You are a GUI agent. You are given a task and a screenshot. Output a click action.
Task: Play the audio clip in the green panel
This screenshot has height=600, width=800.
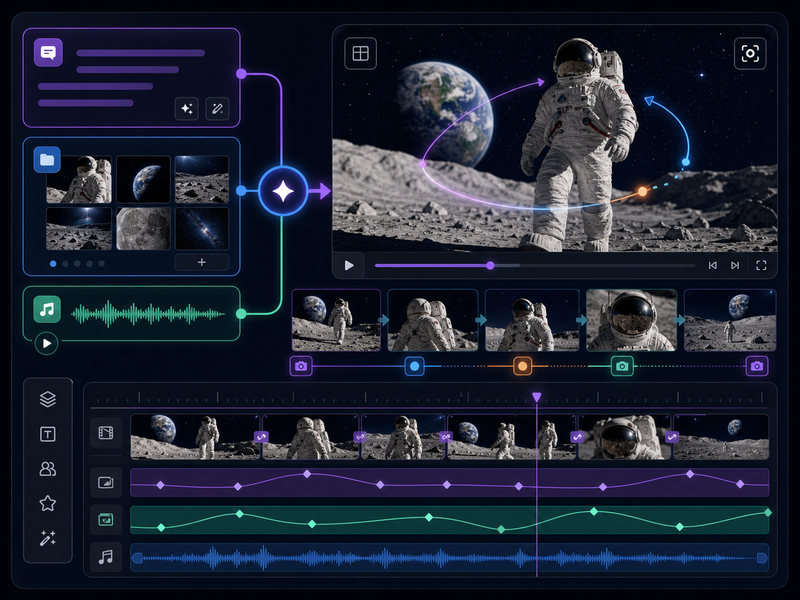coord(46,343)
